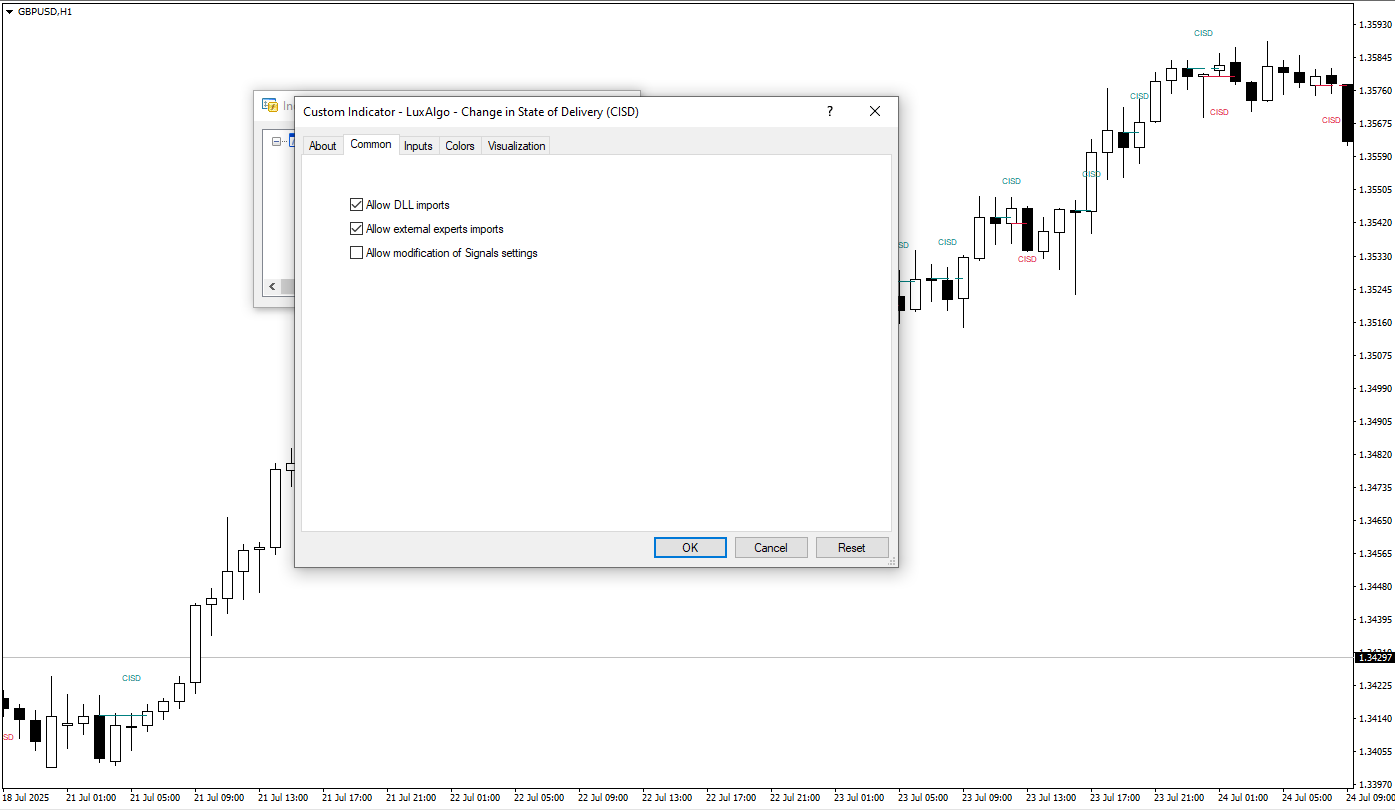The image size is (1395, 811).
Task: Click left scroll arrow in background window
Action: click(272, 287)
